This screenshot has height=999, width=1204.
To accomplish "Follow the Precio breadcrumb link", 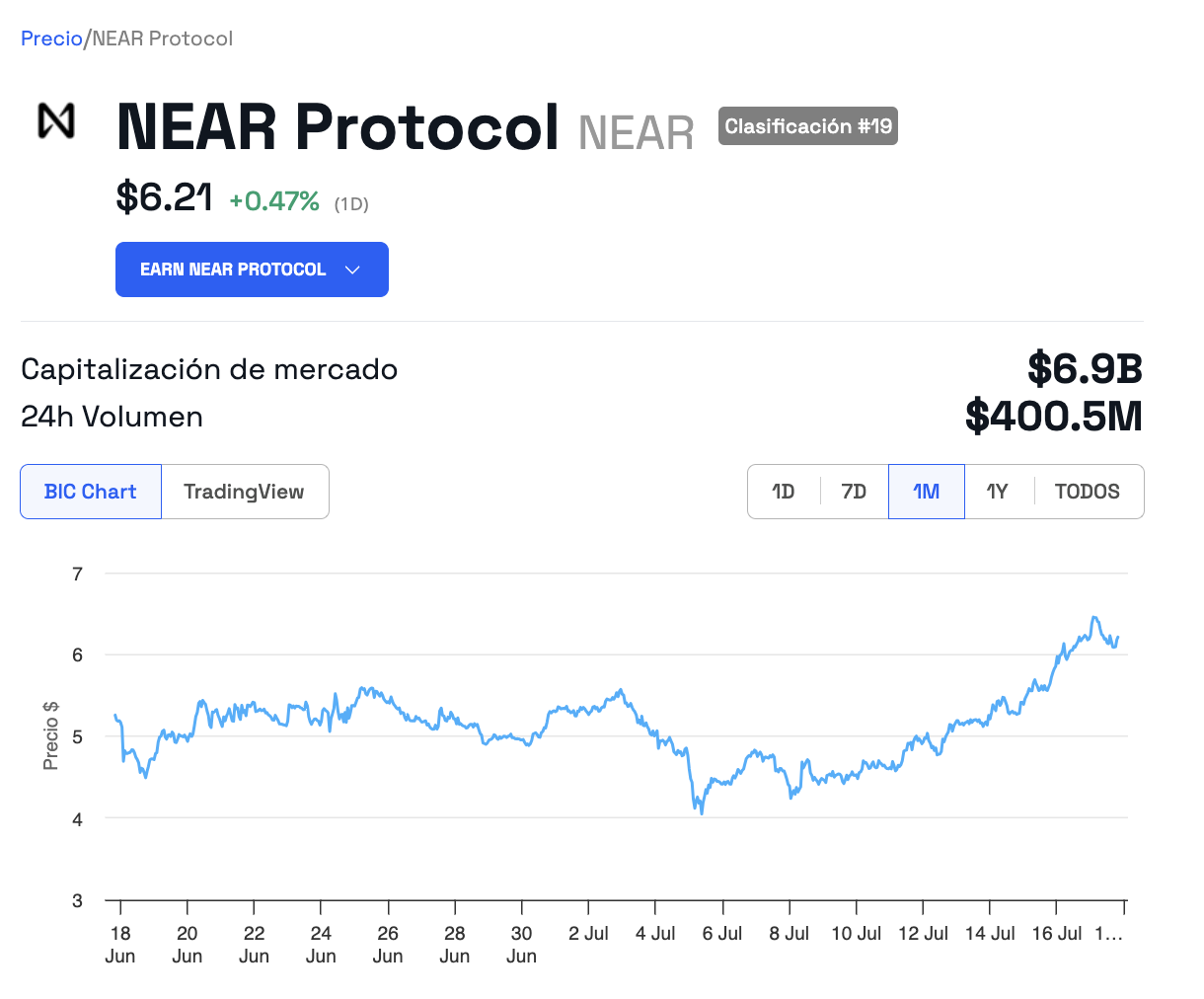I will pyautogui.click(x=51, y=38).
